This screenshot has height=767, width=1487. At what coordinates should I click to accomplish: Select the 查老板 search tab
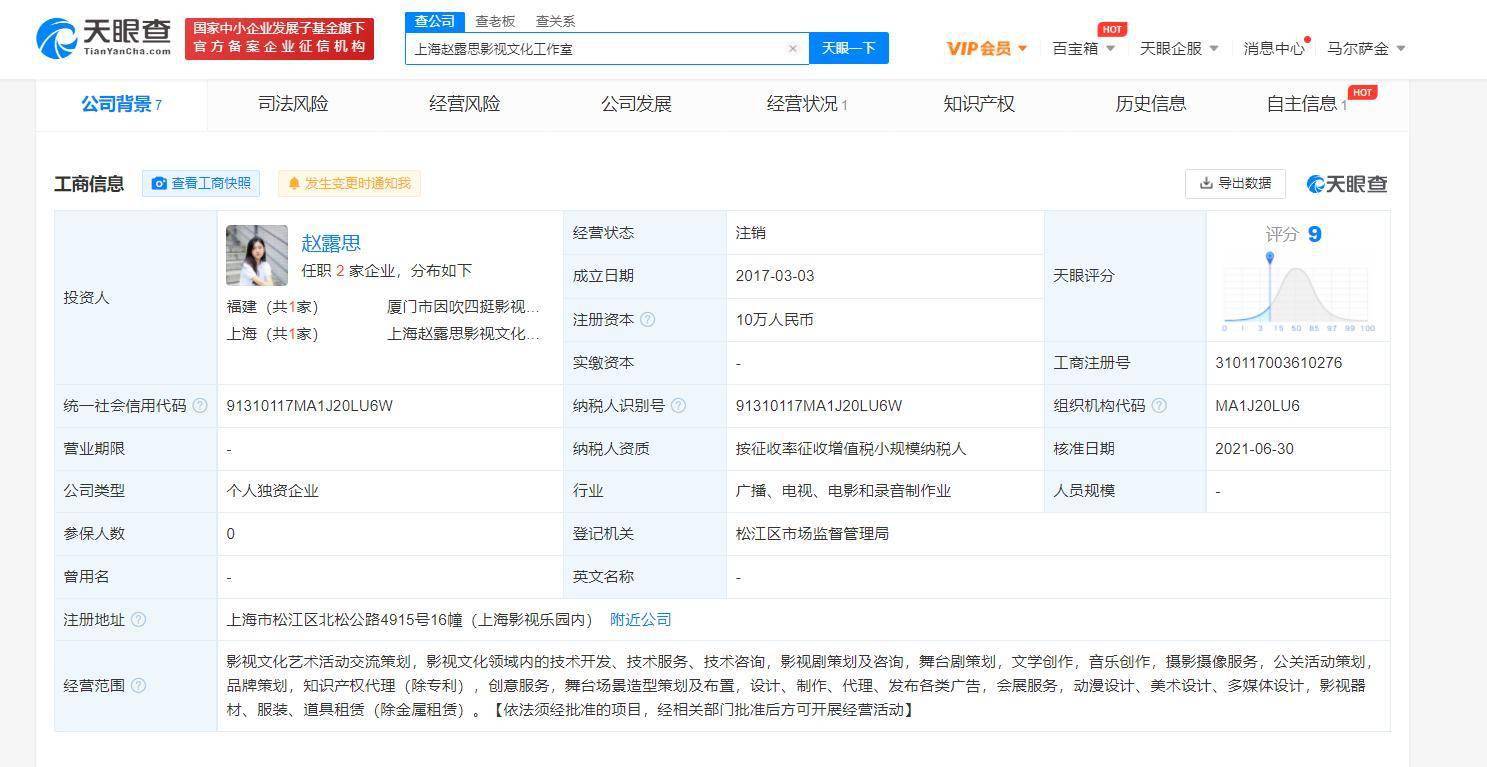click(495, 21)
